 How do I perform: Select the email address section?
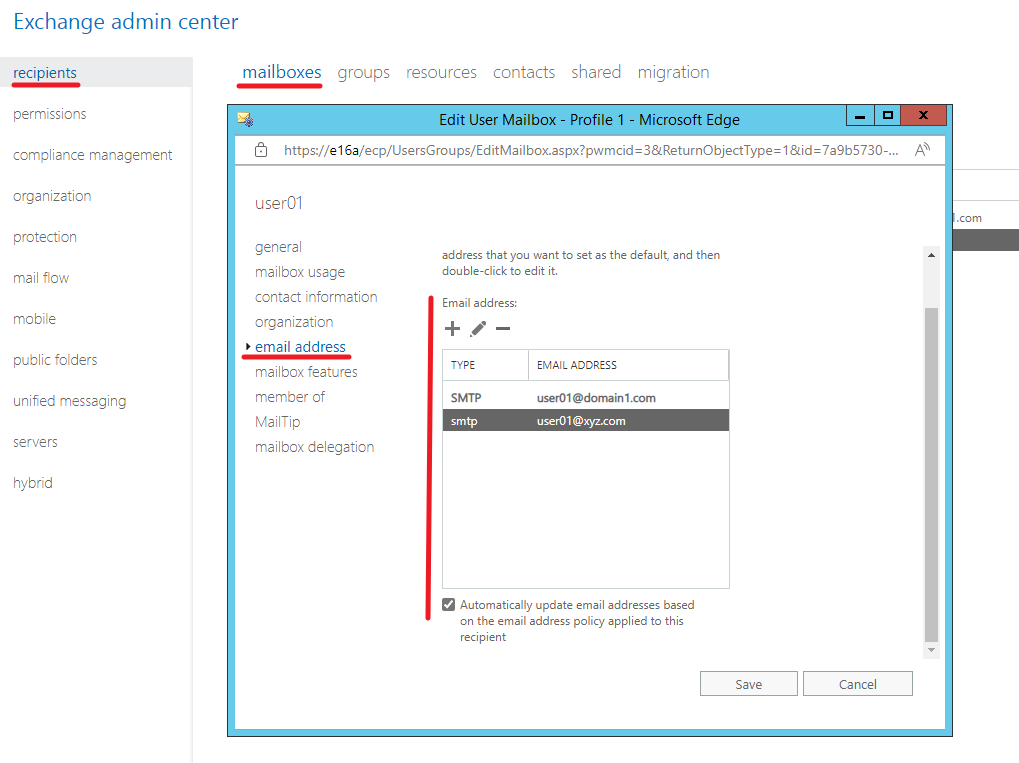[300, 347]
